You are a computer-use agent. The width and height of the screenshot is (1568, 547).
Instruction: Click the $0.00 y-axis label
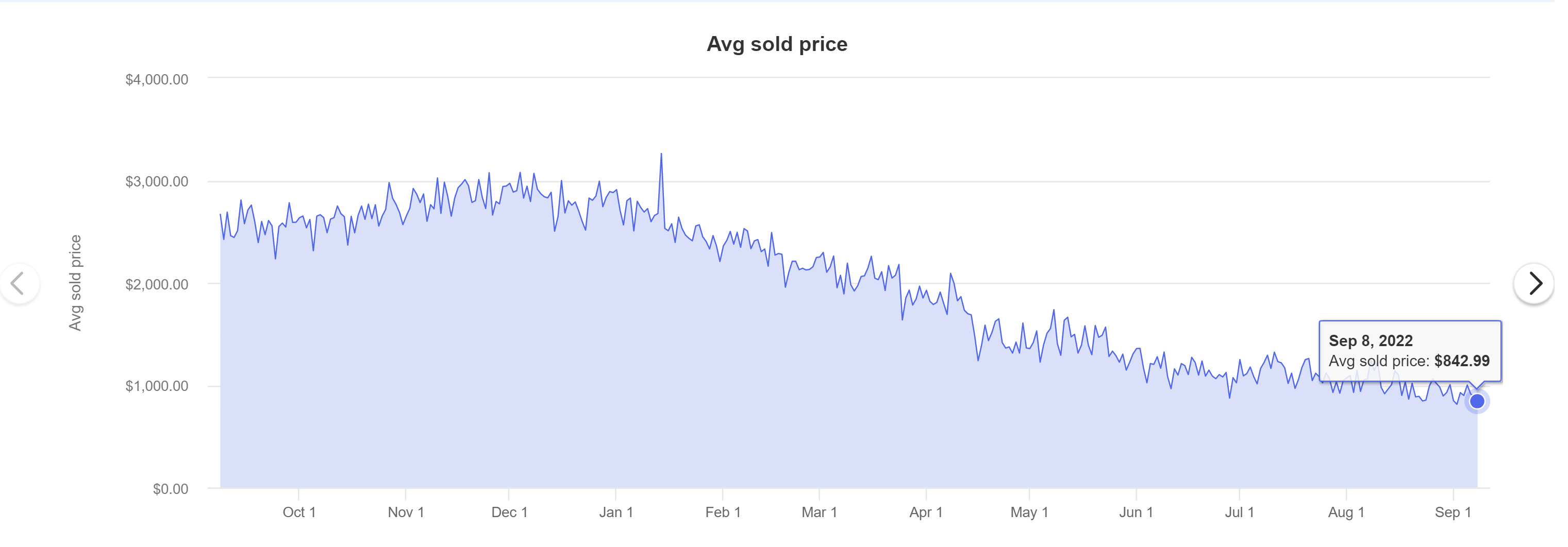[x=172, y=488]
